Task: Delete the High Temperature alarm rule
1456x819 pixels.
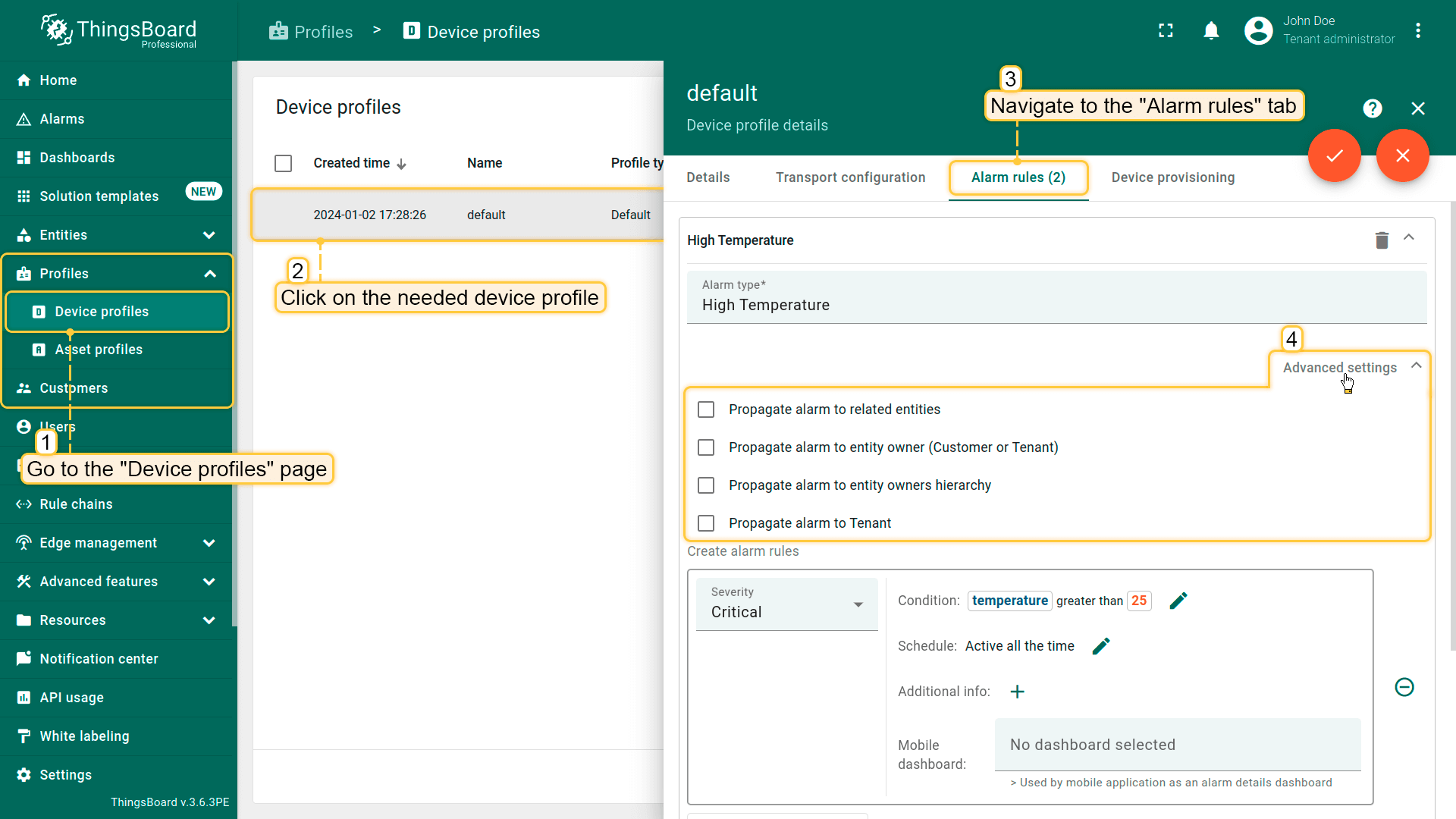Action: (x=1382, y=240)
